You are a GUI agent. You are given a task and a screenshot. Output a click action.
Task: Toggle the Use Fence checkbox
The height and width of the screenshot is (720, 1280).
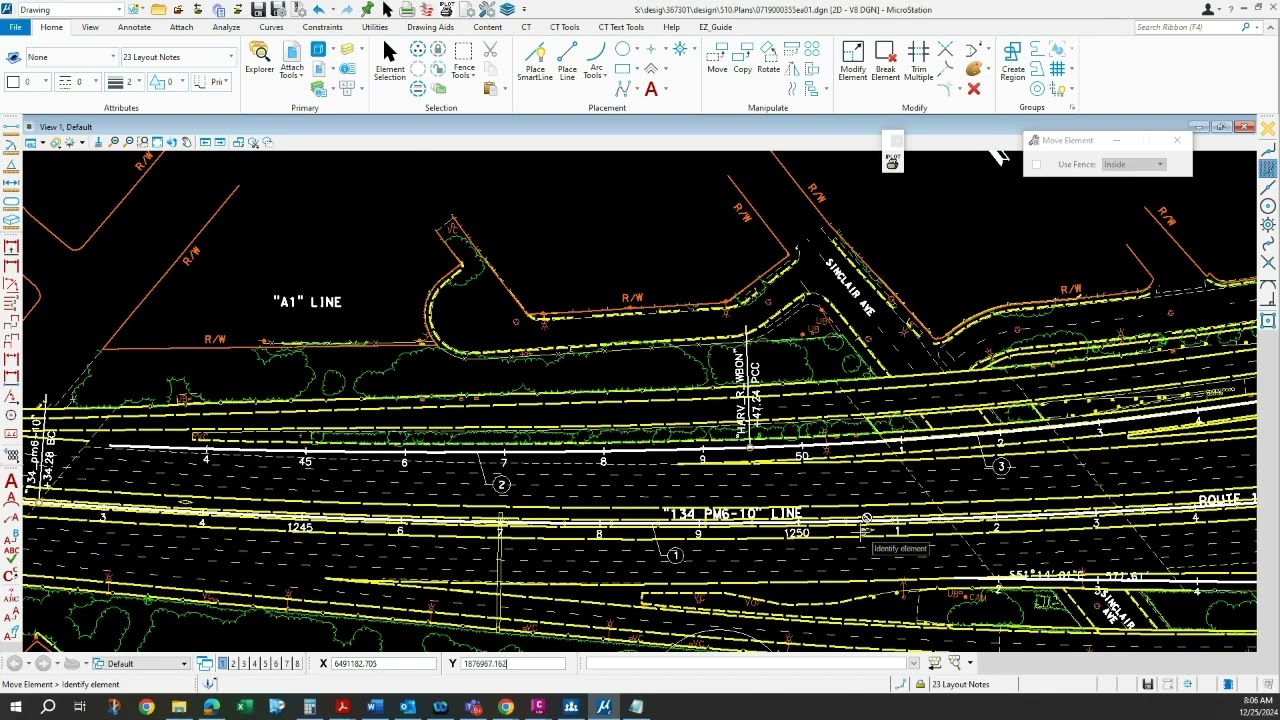pos(1036,164)
